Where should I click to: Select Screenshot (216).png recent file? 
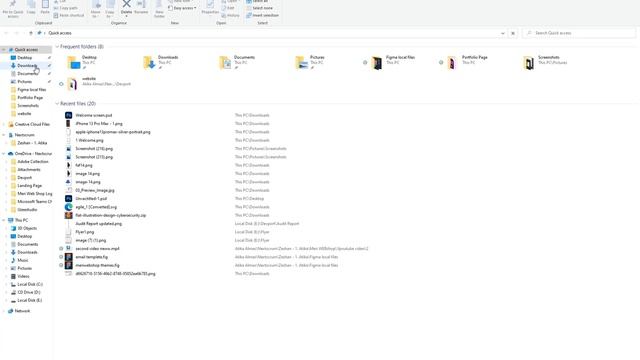tap(94, 149)
